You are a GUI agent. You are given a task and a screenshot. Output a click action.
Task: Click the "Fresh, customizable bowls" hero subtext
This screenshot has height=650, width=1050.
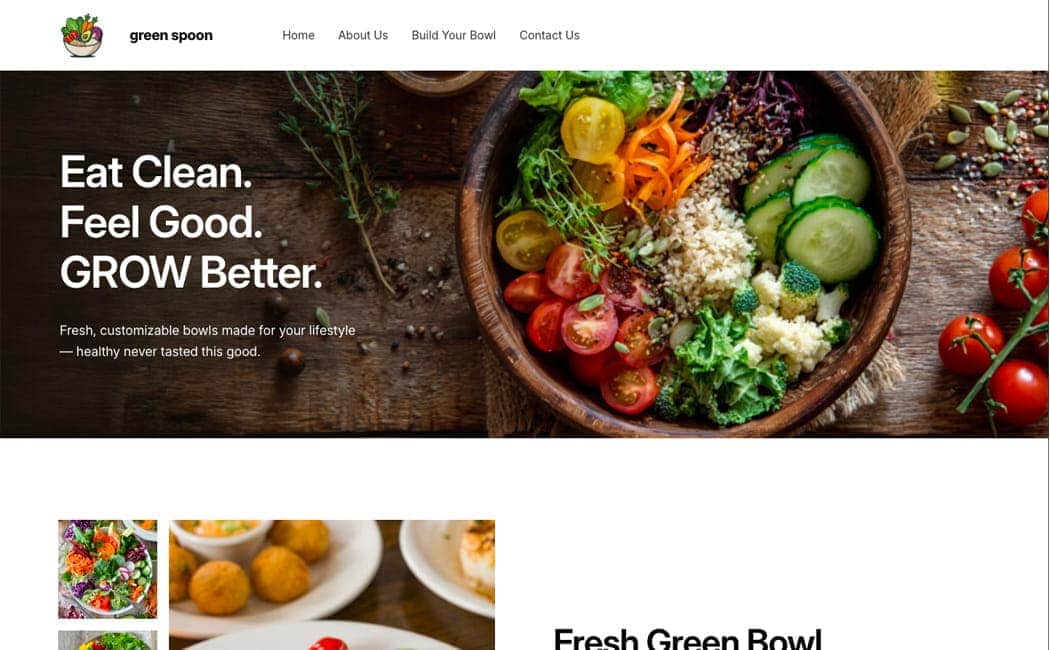click(207, 341)
